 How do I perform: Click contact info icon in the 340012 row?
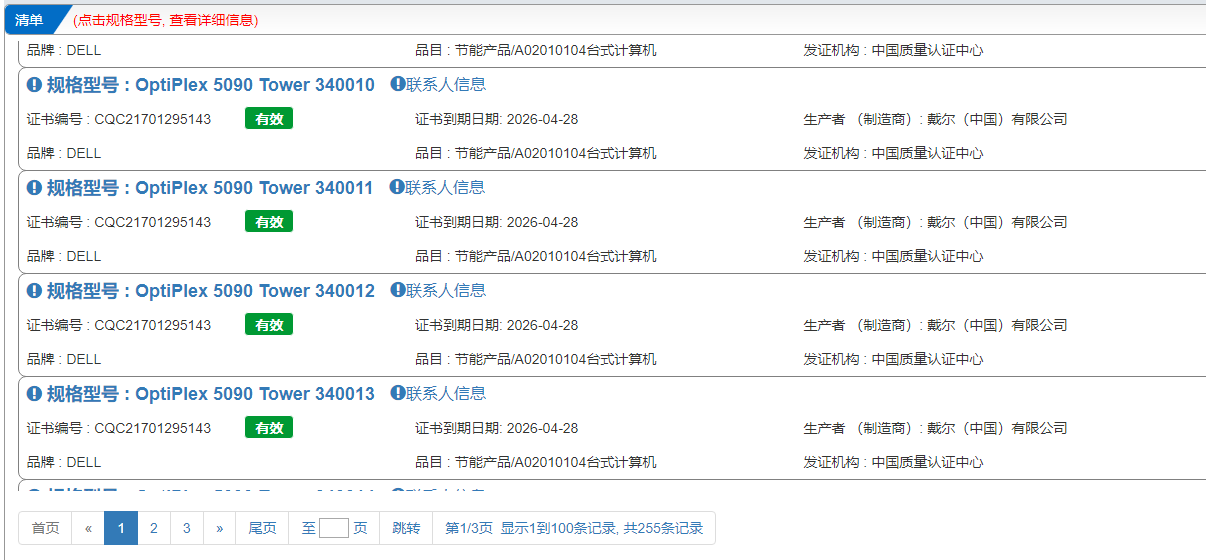click(x=397, y=290)
